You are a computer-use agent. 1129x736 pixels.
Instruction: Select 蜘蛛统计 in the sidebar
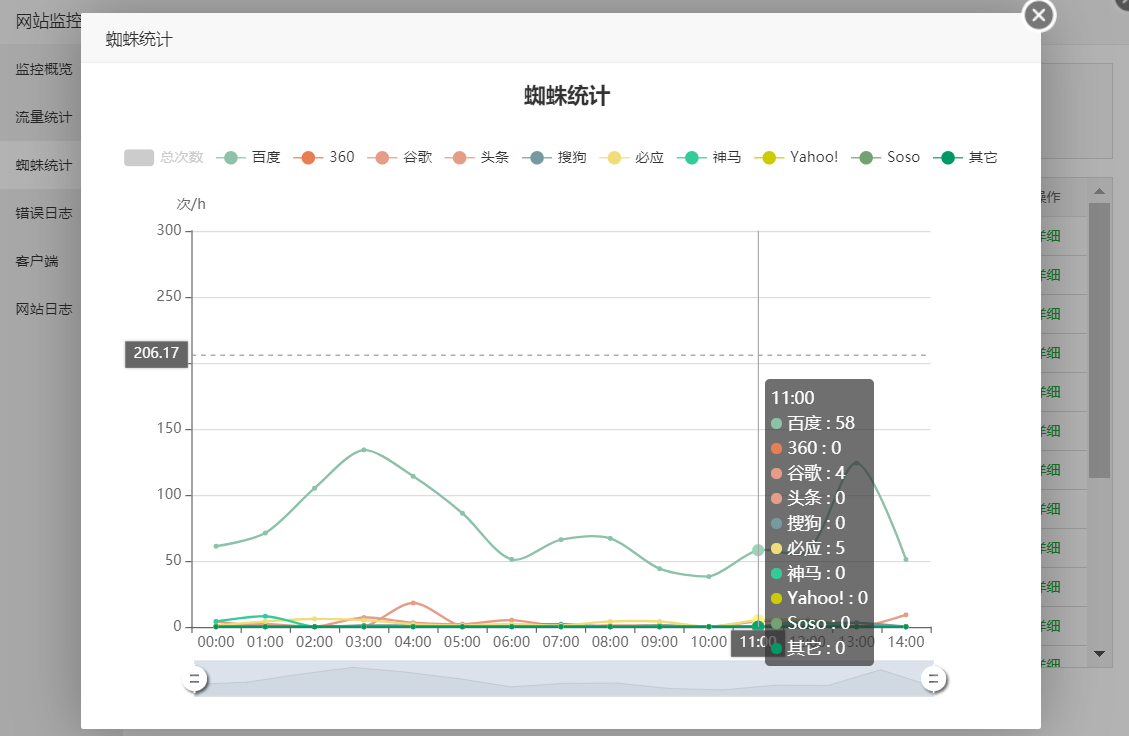[x=44, y=165]
